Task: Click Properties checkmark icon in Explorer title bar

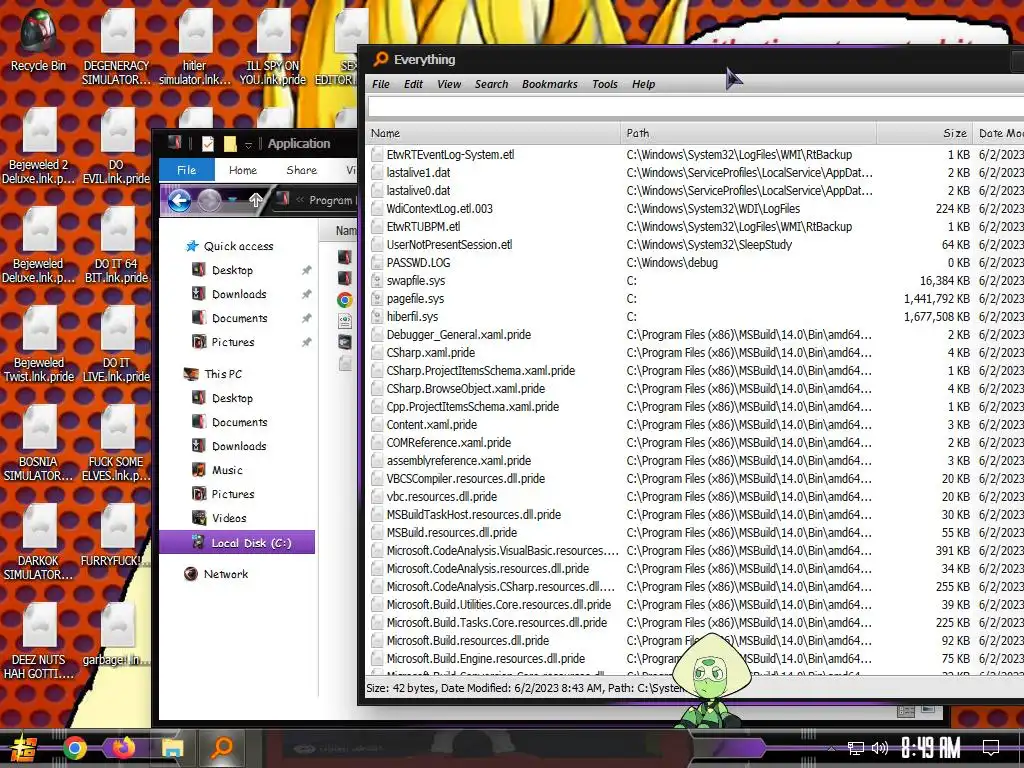Action: 208,144
